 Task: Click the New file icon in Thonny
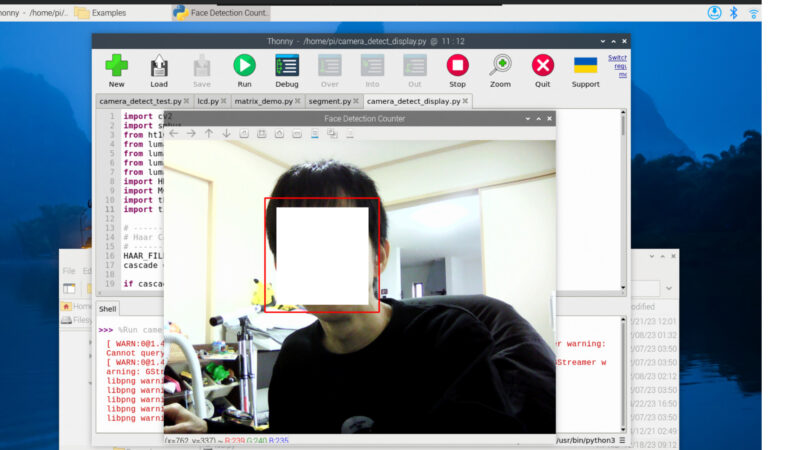click(x=117, y=67)
